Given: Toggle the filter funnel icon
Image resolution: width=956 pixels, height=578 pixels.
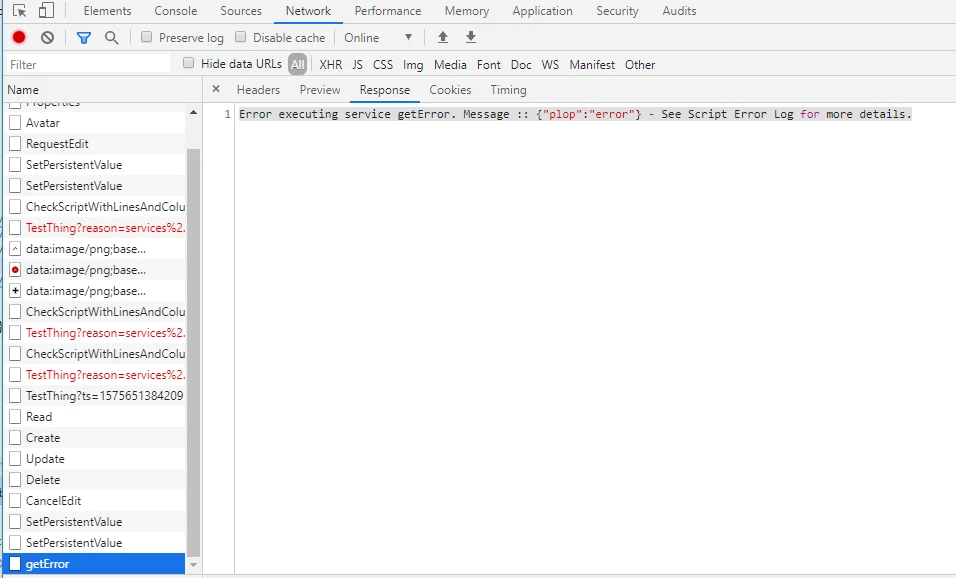Looking at the screenshot, I should pos(84,38).
